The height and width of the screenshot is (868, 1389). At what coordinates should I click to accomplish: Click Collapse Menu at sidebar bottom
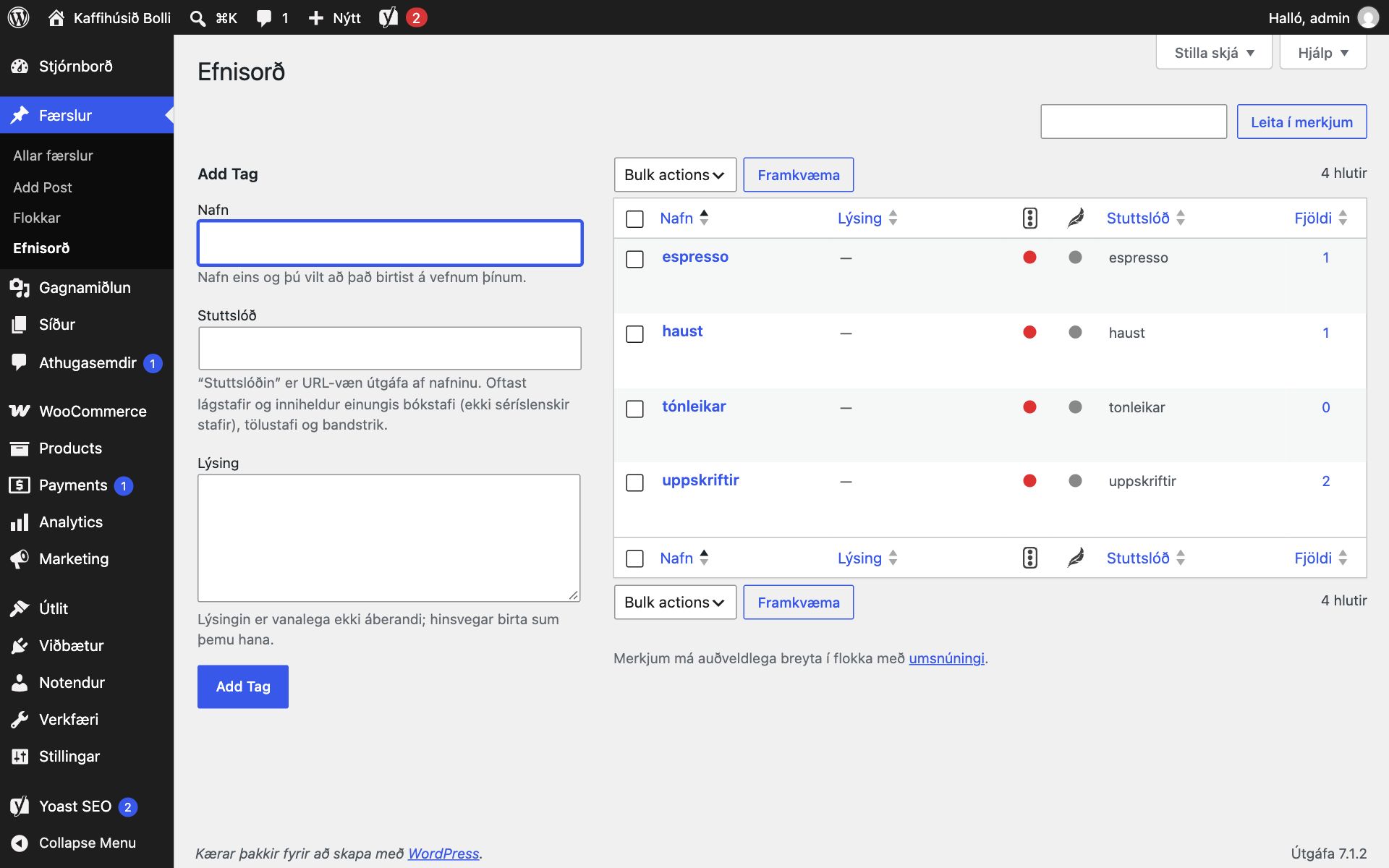pos(87,843)
